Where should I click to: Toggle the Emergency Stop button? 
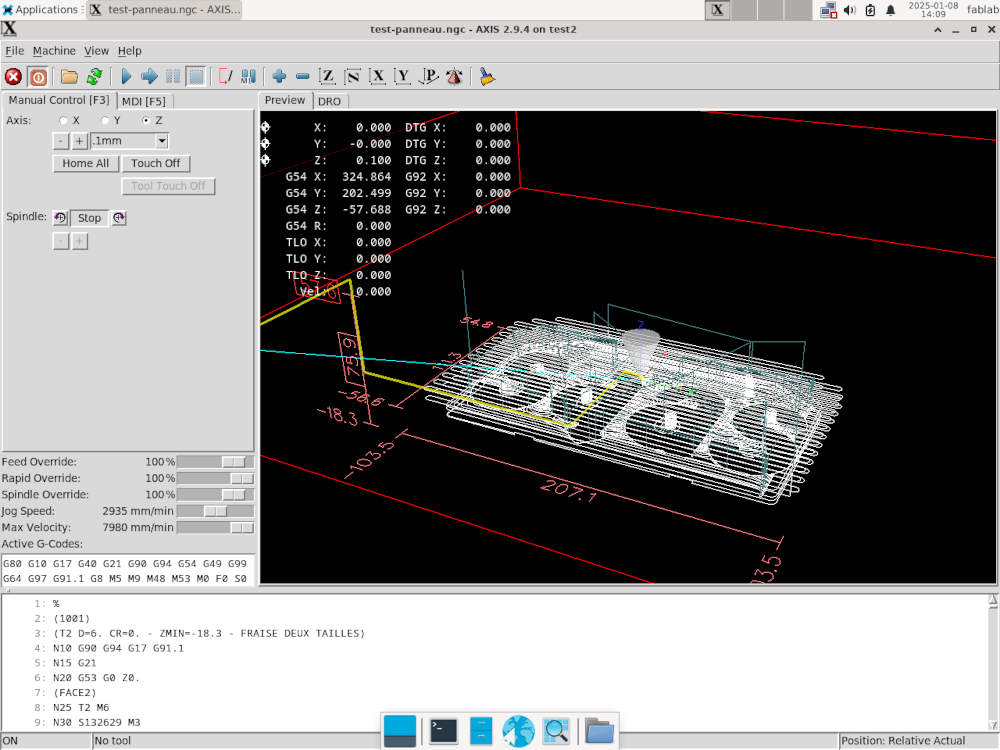click(x=14, y=76)
